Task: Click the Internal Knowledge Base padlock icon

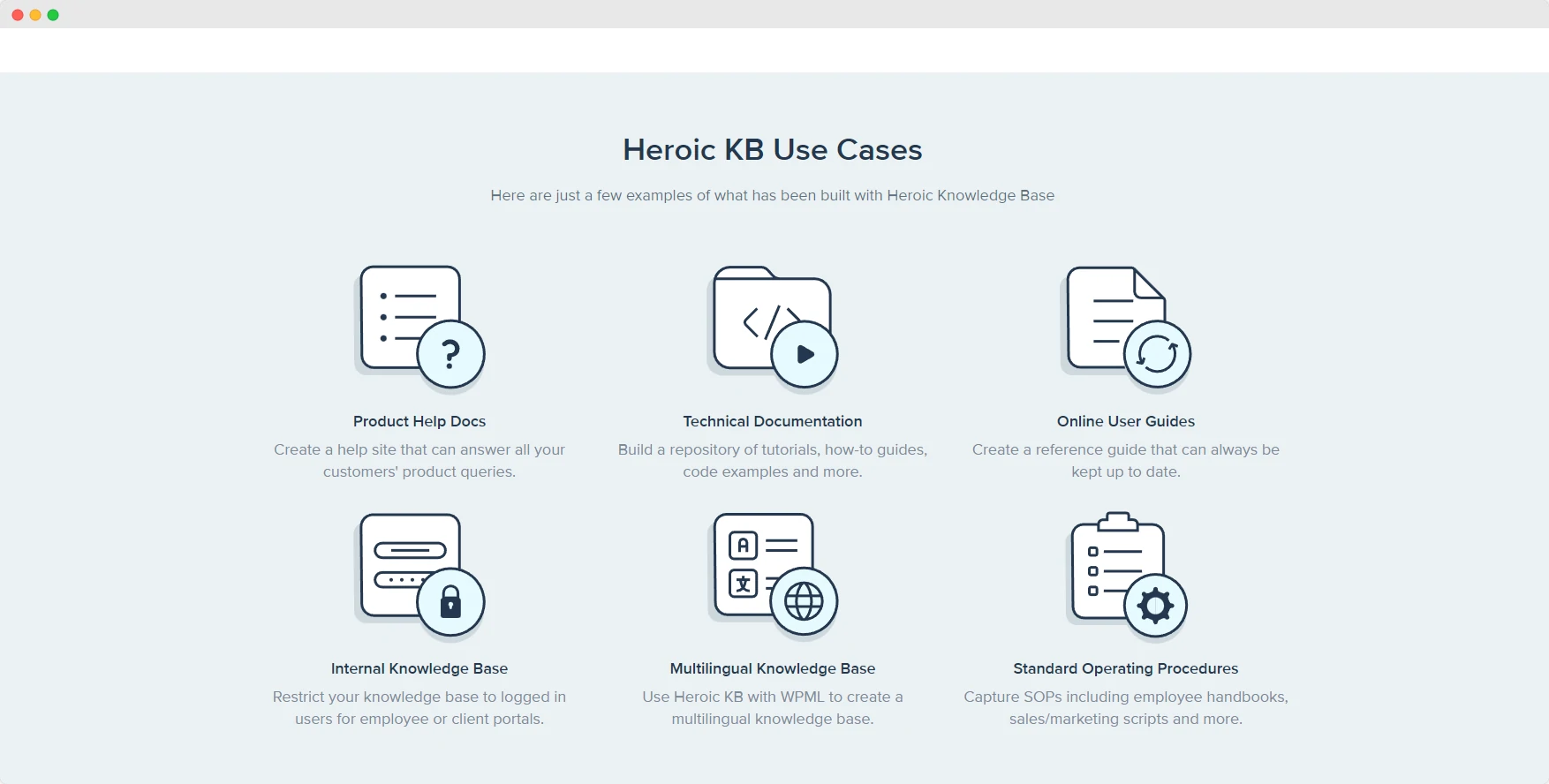Action: coord(419,577)
